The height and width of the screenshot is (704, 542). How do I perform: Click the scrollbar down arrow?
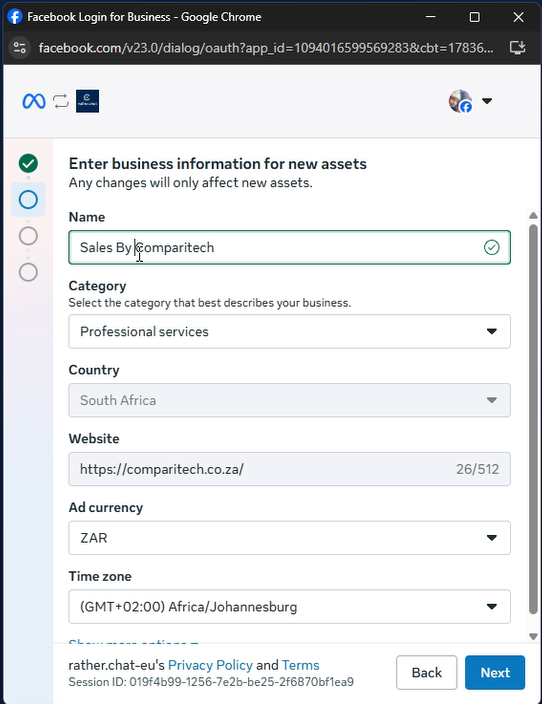tap(533, 636)
